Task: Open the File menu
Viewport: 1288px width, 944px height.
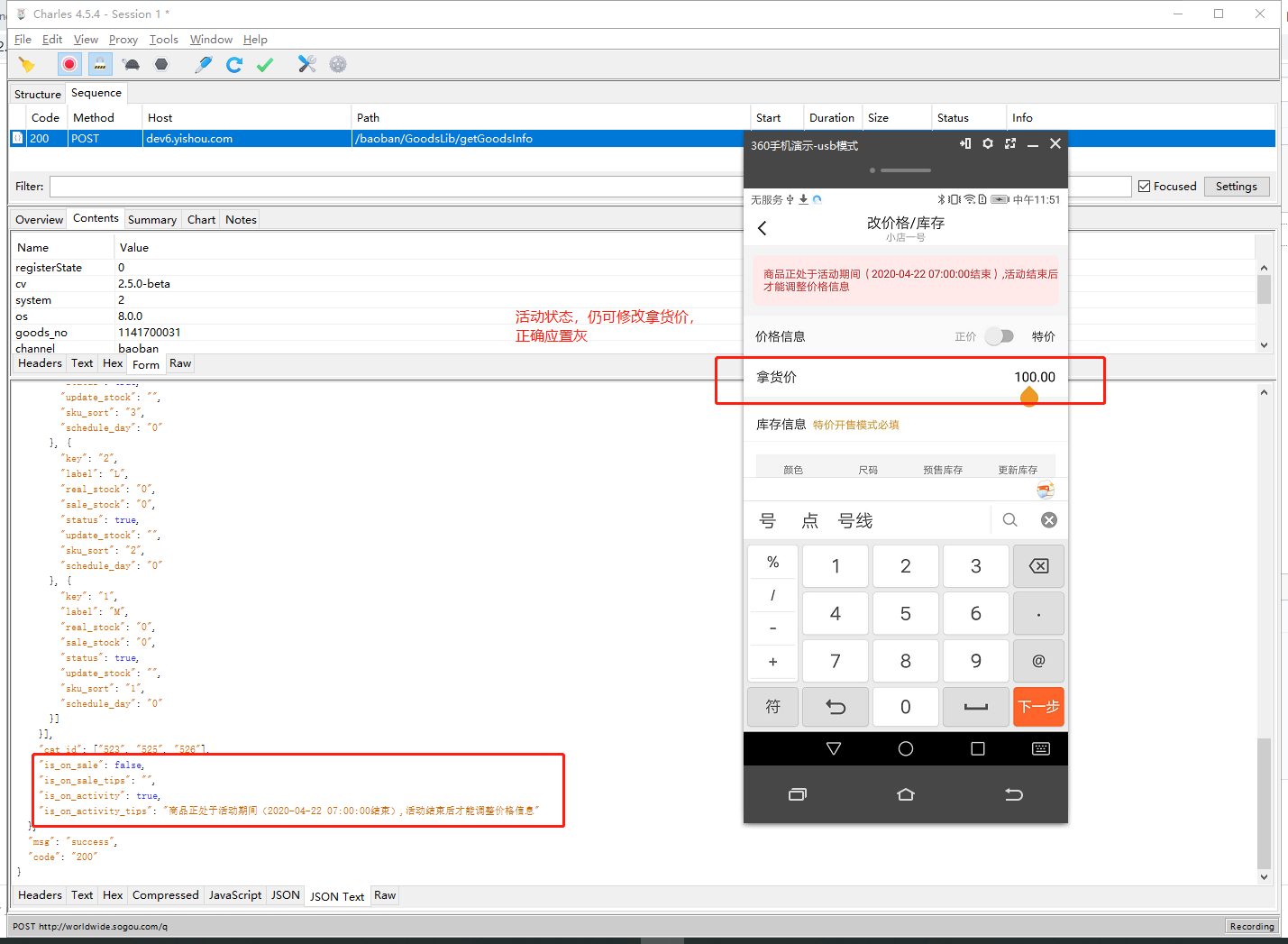Action: (23, 40)
